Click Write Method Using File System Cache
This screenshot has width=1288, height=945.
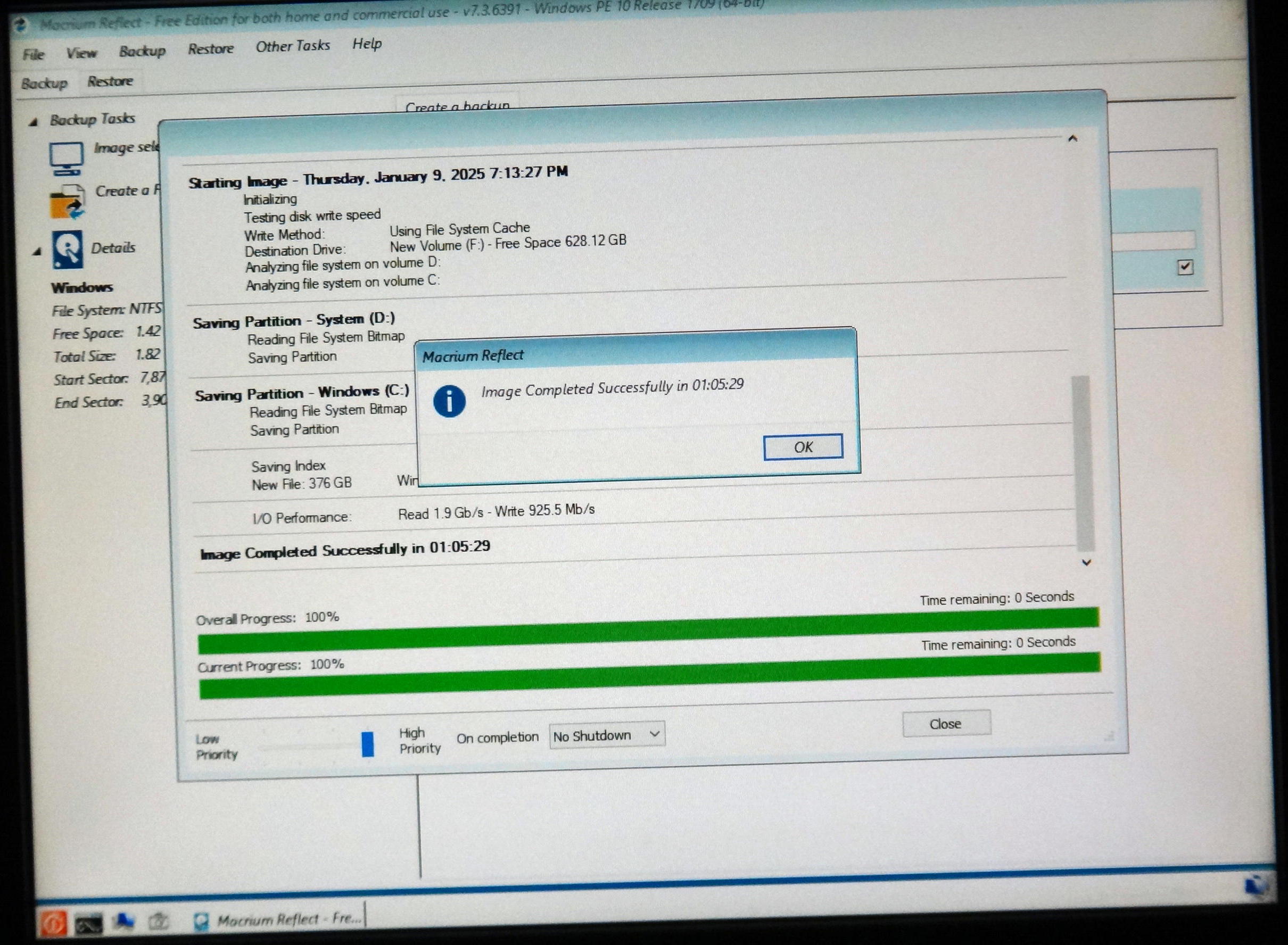tap(459, 229)
